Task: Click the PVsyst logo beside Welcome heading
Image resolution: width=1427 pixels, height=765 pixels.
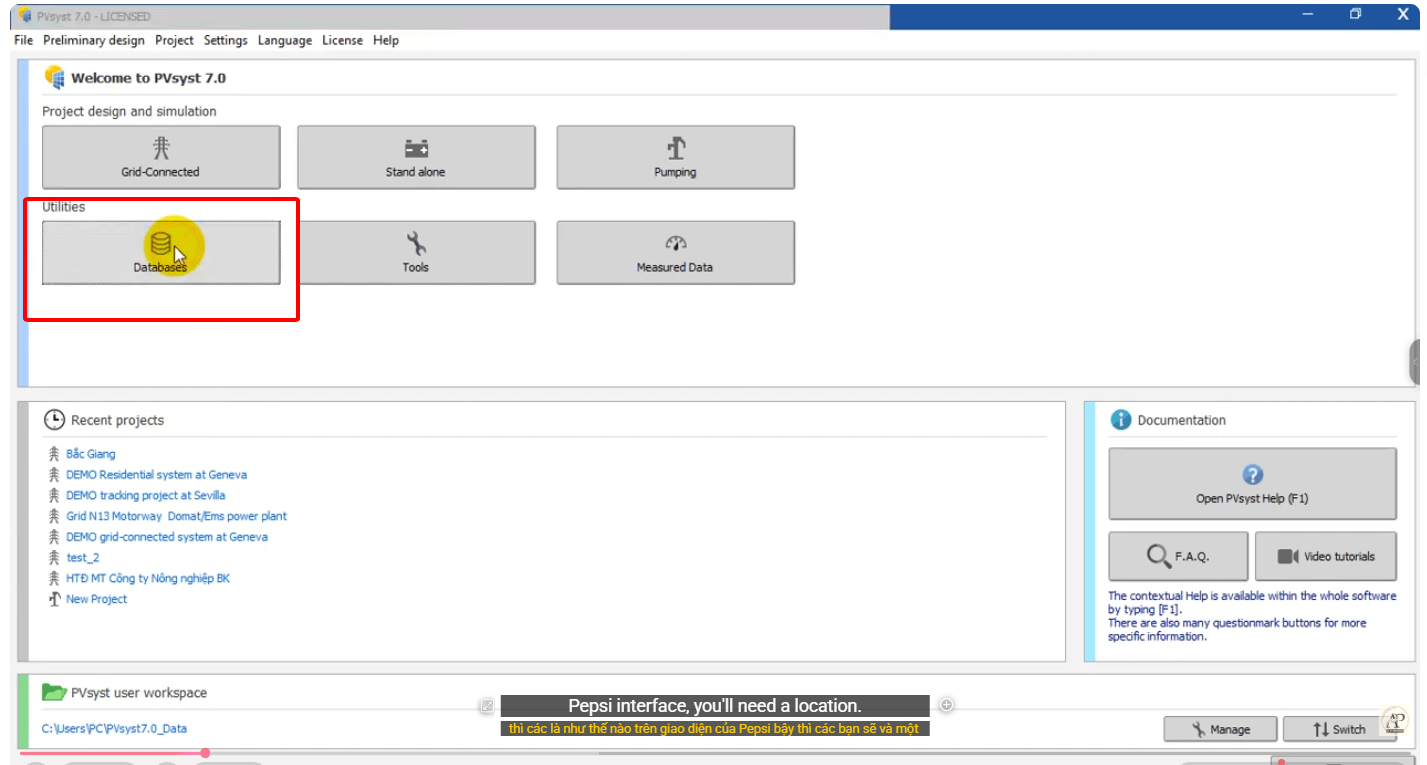Action: pos(55,77)
